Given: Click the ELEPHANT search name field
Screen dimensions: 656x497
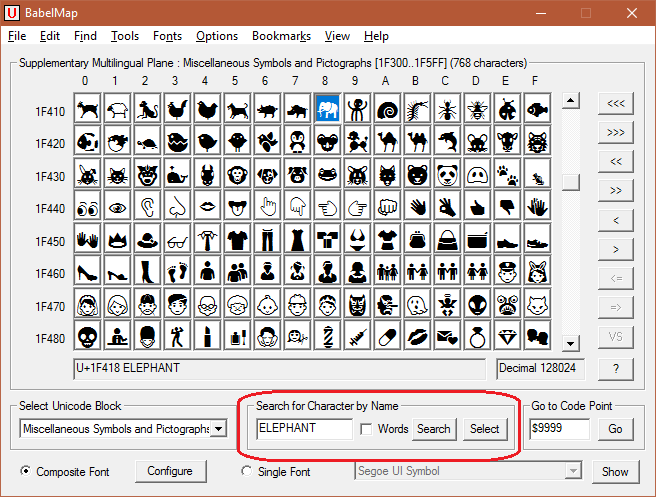Looking at the screenshot, I should click(x=305, y=428).
